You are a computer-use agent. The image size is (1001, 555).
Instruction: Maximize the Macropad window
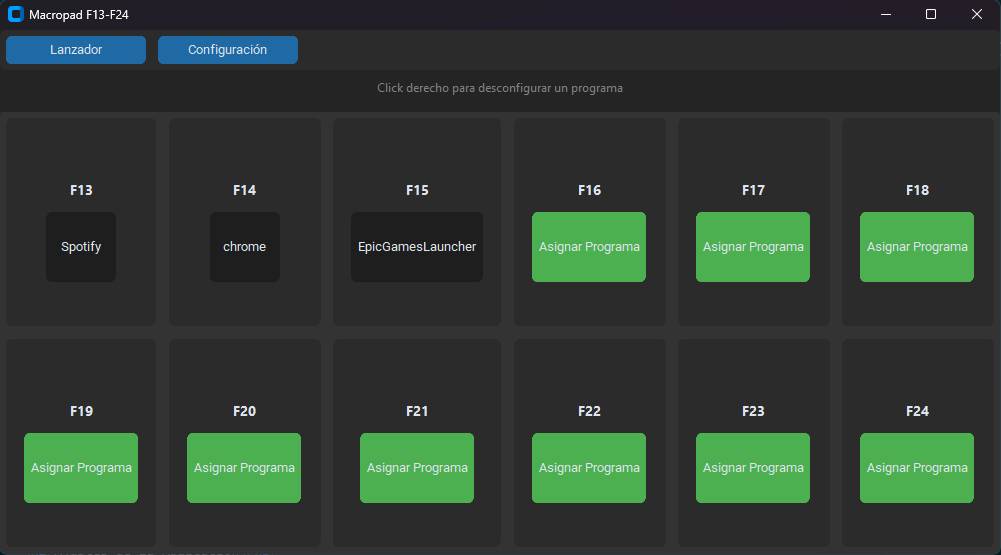tap(931, 14)
